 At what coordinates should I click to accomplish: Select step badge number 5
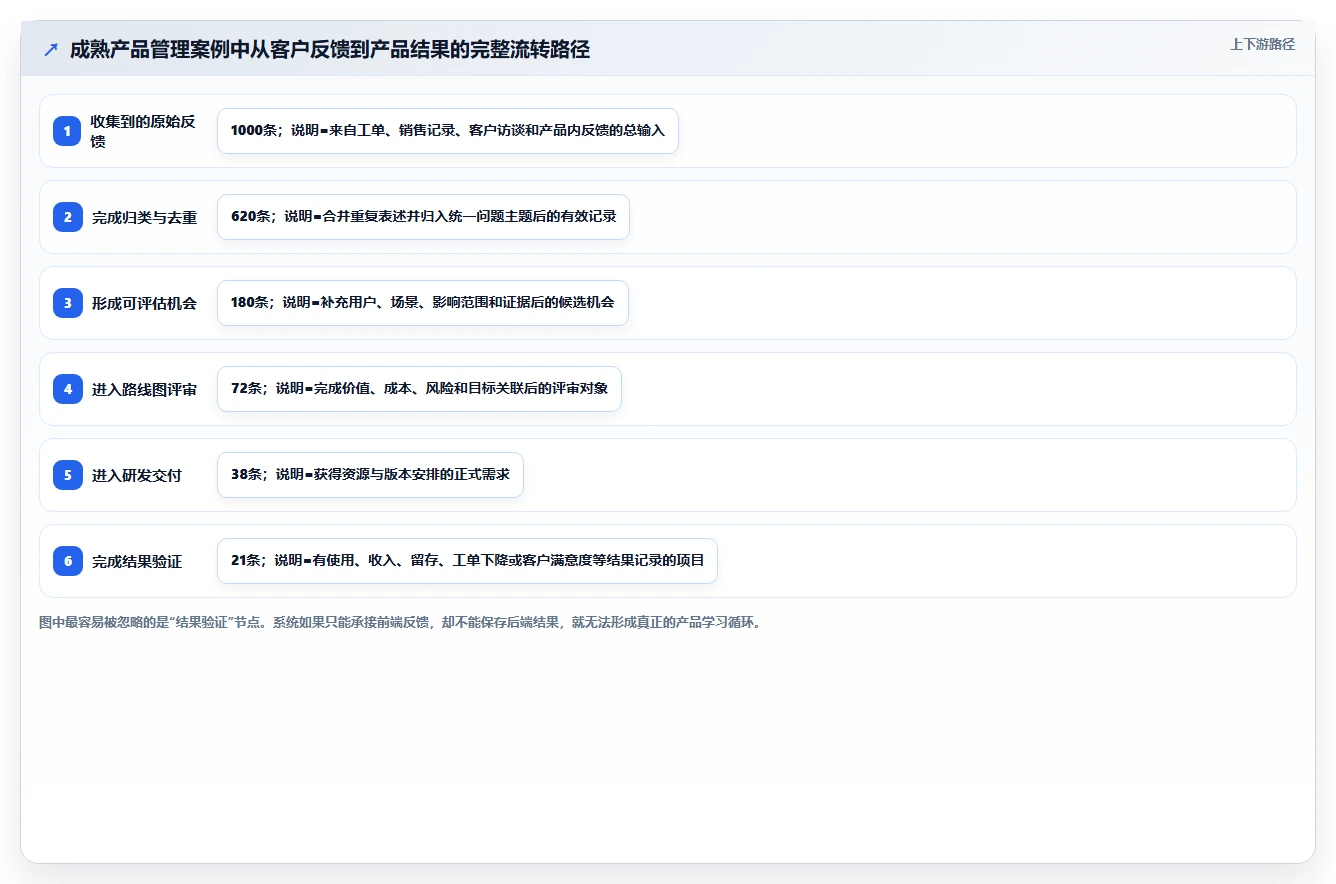(67, 475)
